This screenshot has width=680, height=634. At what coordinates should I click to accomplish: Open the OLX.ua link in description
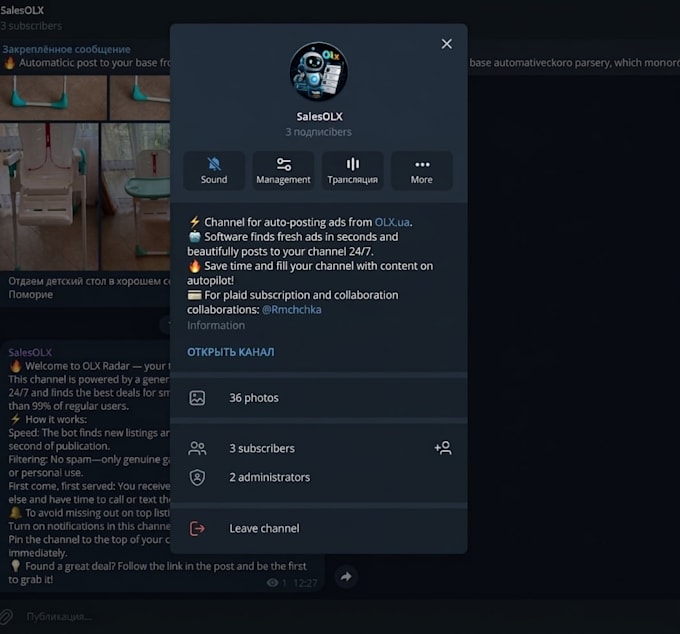pyautogui.click(x=392, y=222)
